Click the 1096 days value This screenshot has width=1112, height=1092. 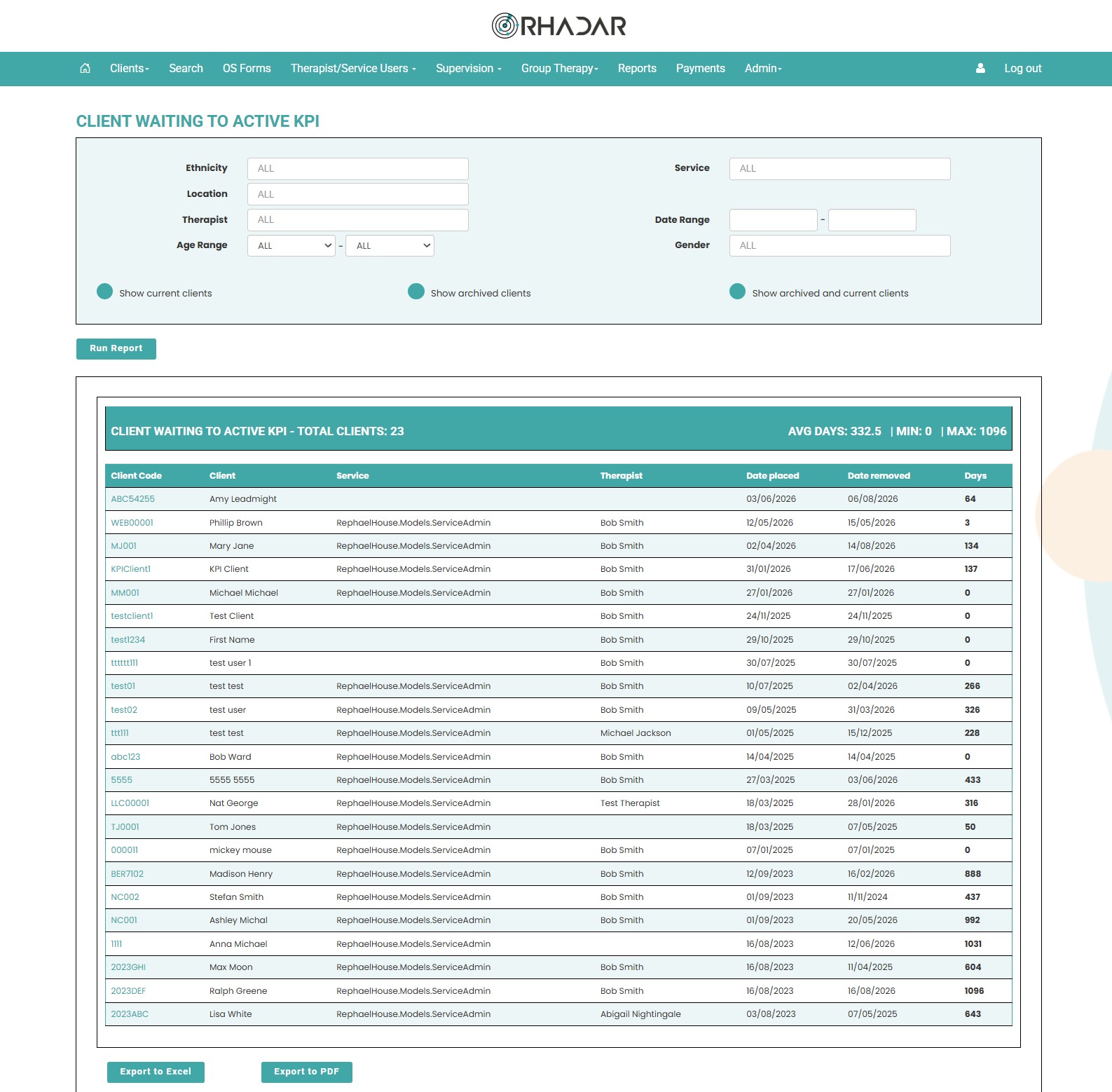coord(974,990)
